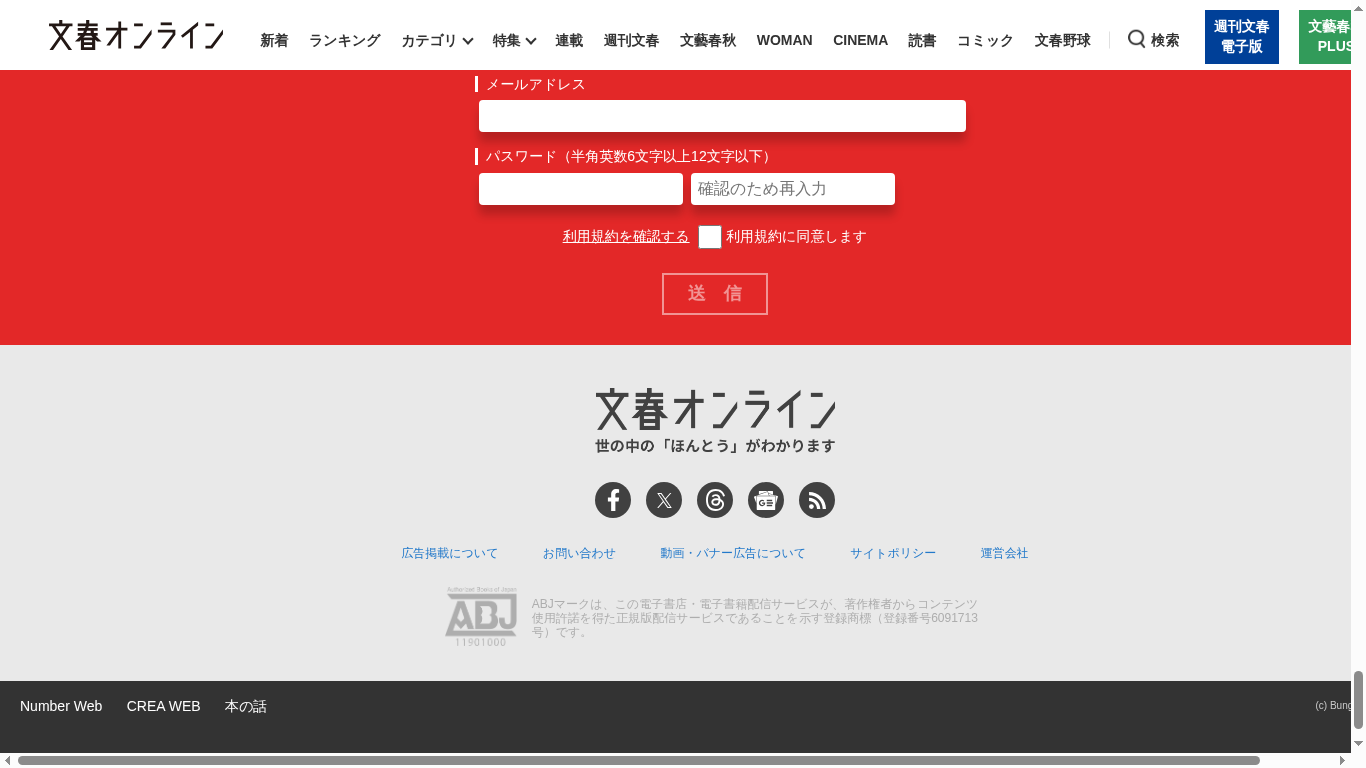Focus the メールアドレス input field
This screenshot has height=768, width=1366.
(722, 116)
